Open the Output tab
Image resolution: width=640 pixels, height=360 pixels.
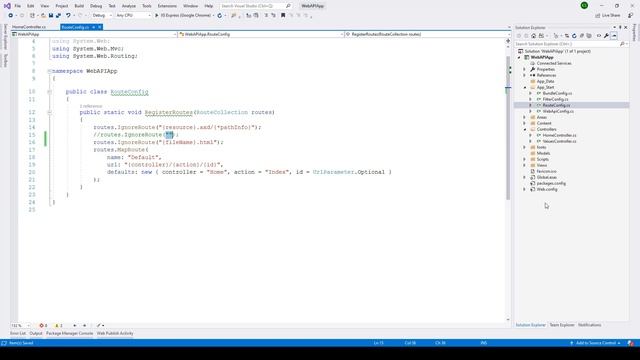click(x=36, y=333)
